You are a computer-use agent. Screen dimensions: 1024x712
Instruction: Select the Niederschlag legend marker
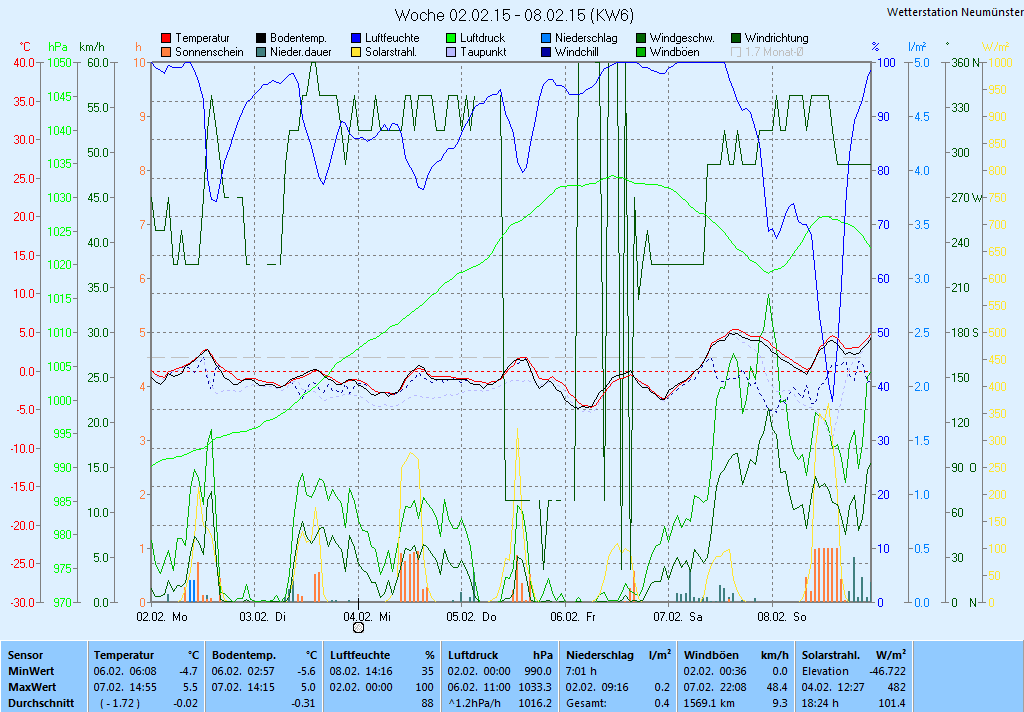click(546, 38)
